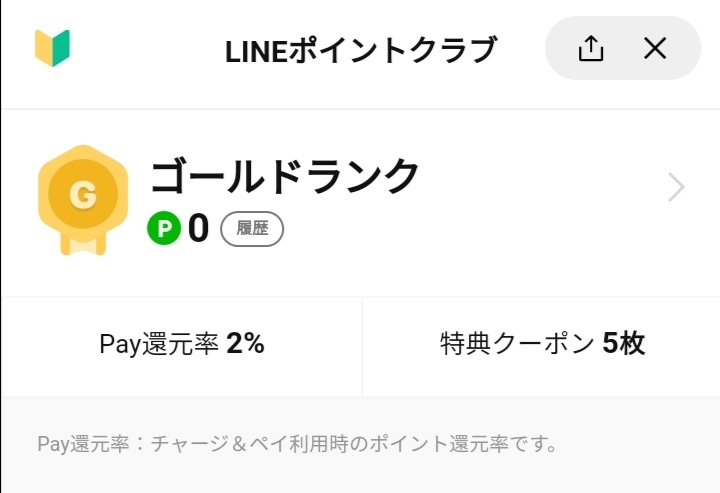
Task: Expand rank details with right chevron
Action: pyautogui.click(x=676, y=187)
